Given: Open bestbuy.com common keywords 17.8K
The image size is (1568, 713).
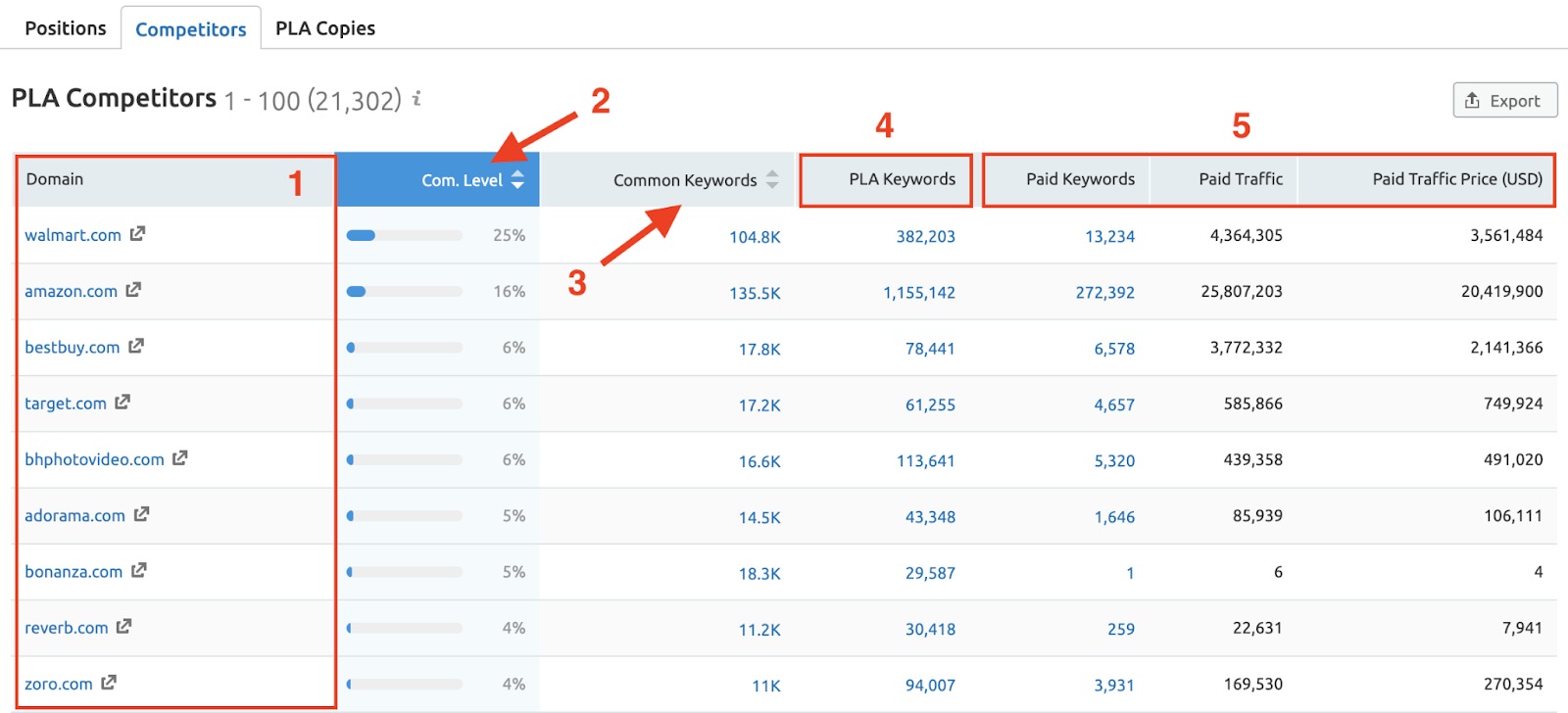Looking at the screenshot, I should pos(759,349).
